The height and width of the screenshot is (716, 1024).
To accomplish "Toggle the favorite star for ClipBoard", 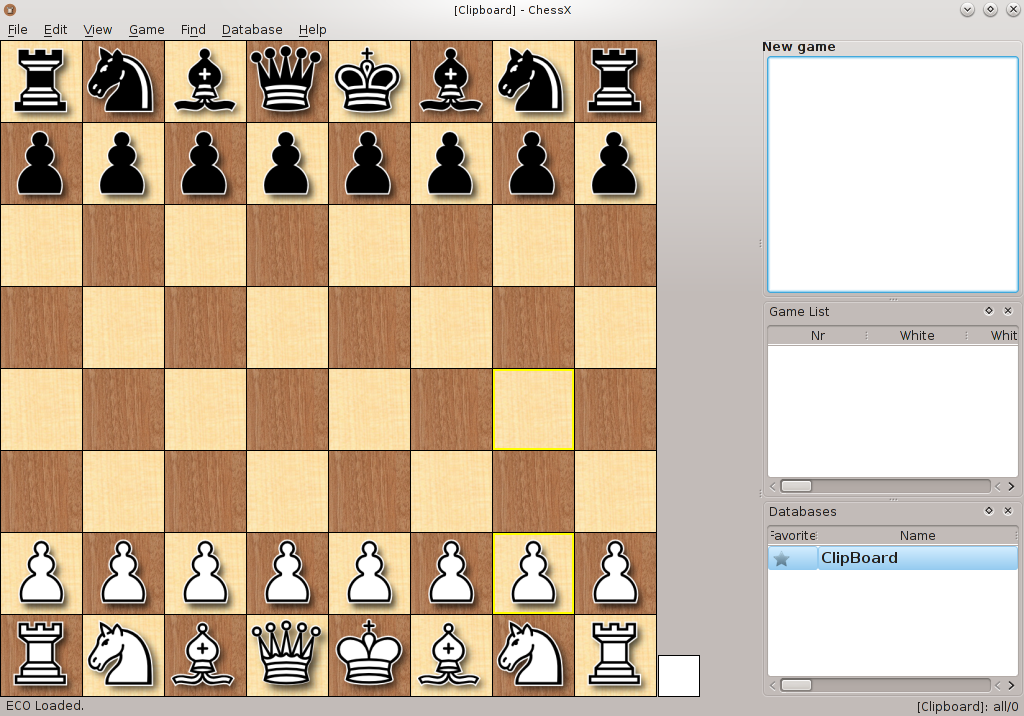I will pyautogui.click(x=781, y=559).
